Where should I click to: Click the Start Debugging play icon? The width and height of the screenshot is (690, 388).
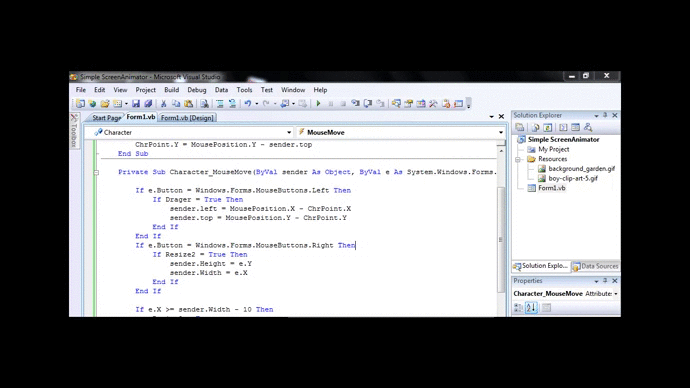tap(318, 103)
